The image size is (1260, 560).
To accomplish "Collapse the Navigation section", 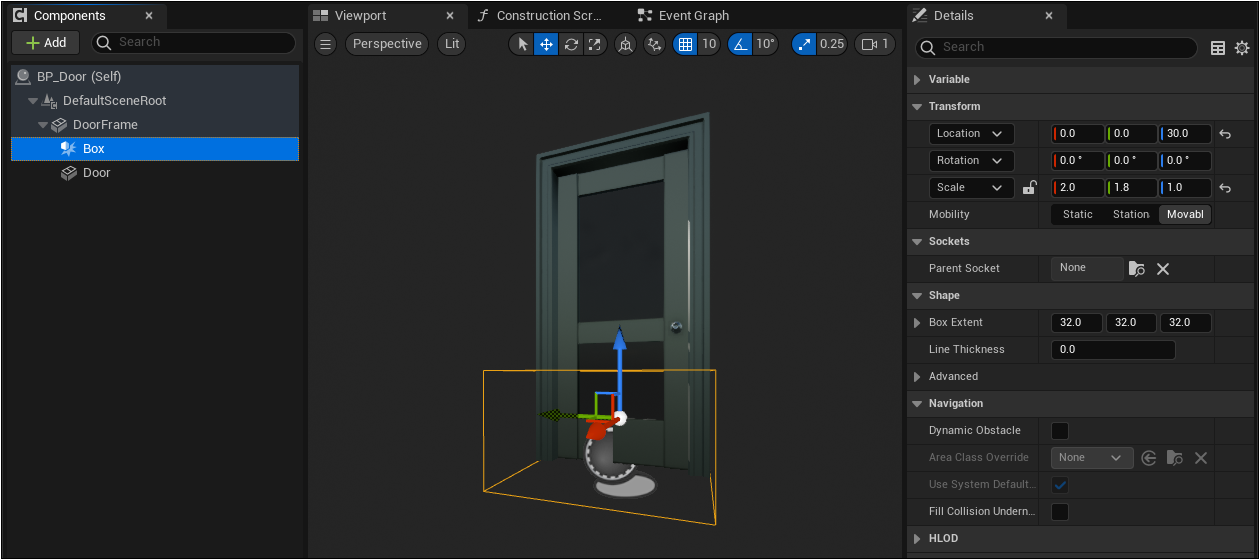I will pyautogui.click(x=918, y=403).
